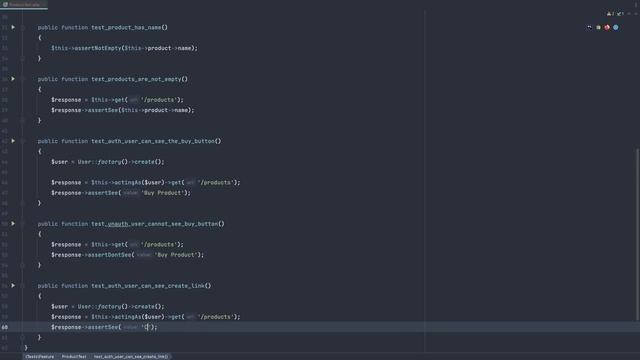The image size is (640, 360).
Task: Collapse test_product_has_name function fold marker
Action: tap(23, 27)
